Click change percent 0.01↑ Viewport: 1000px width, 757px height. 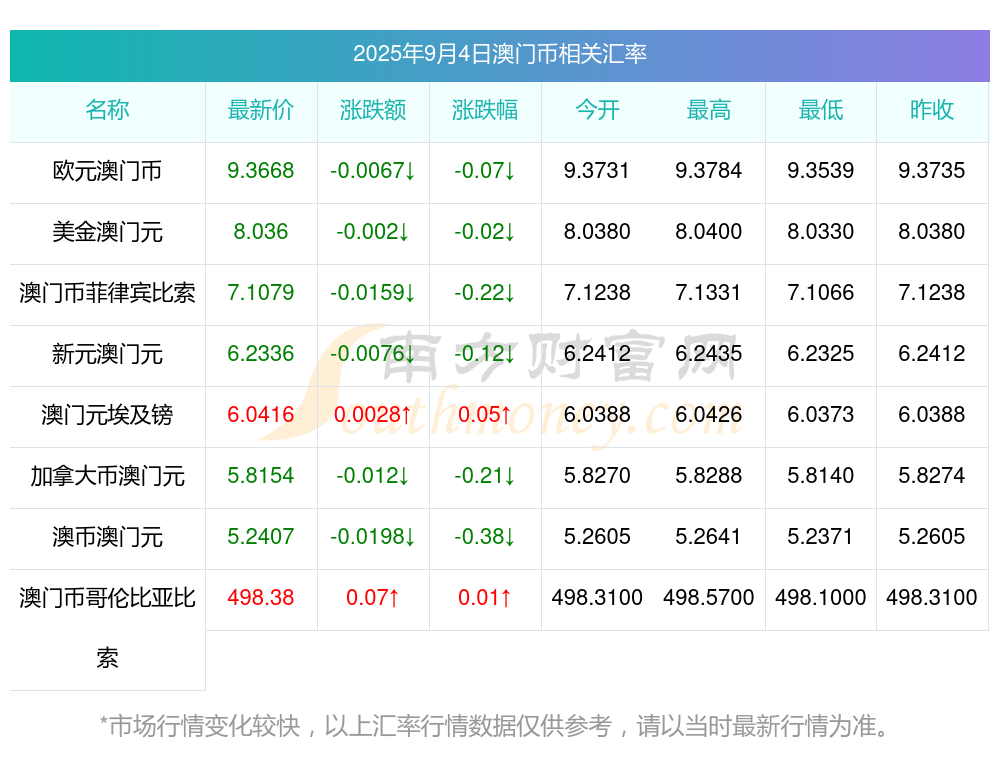485,598
